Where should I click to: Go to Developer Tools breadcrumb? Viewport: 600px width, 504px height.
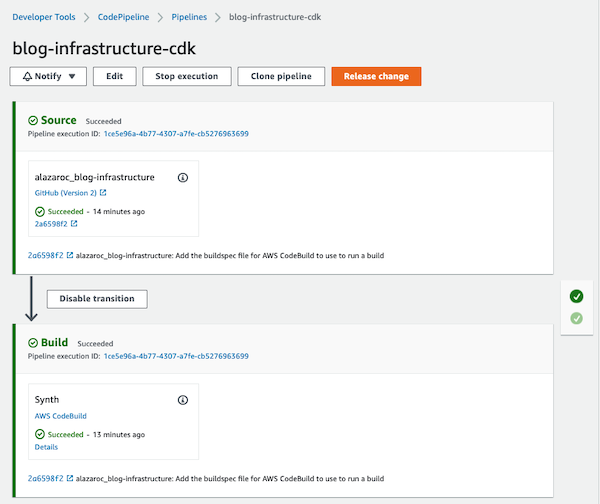[44, 17]
